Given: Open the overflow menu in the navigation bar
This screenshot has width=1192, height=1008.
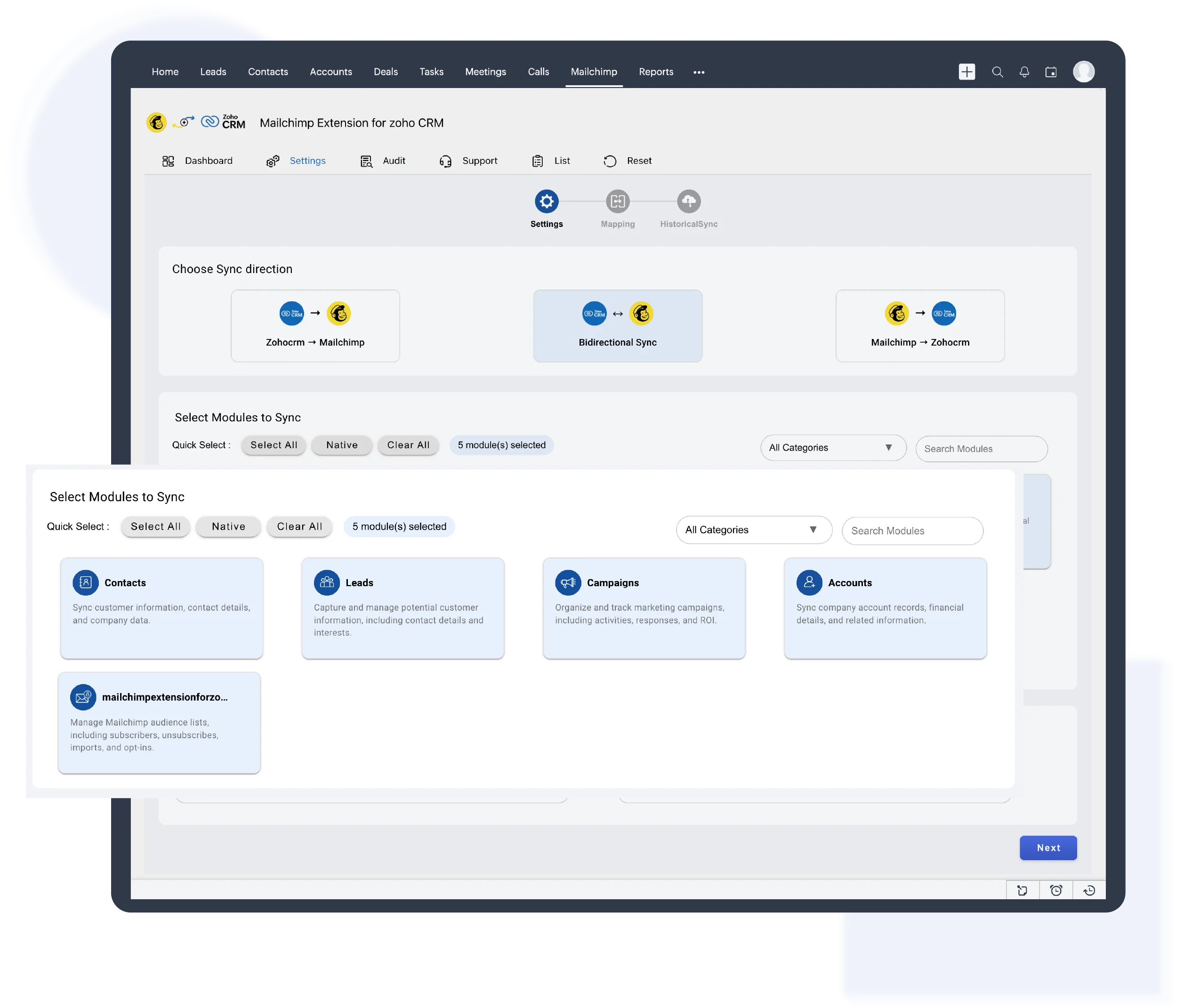Looking at the screenshot, I should point(698,72).
